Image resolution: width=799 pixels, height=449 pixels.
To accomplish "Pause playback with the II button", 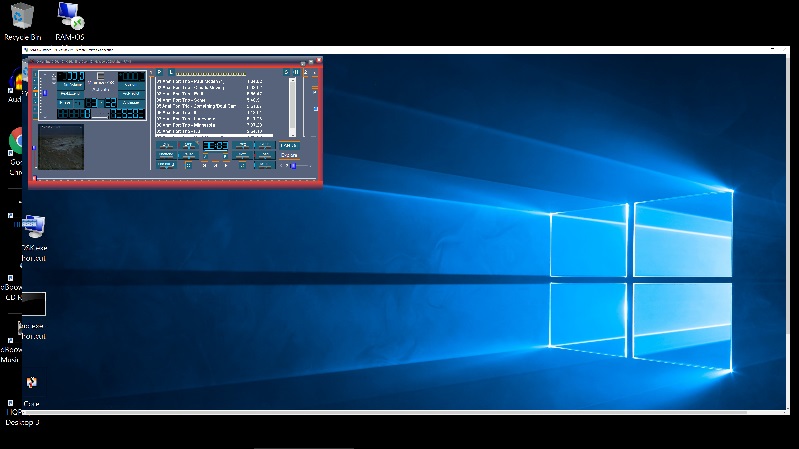I will click(x=296, y=72).
